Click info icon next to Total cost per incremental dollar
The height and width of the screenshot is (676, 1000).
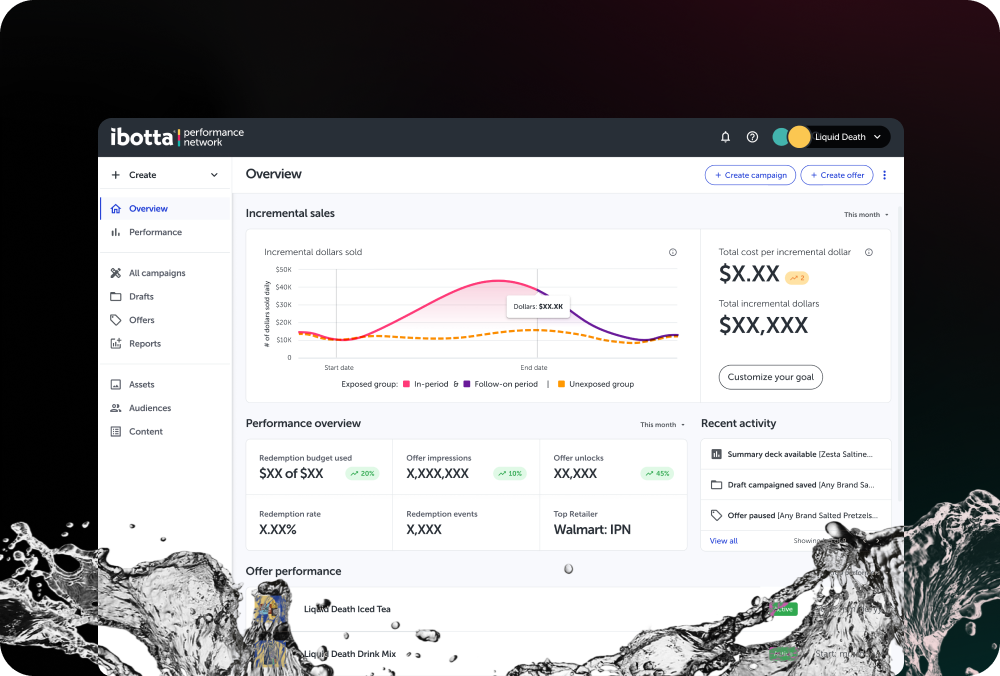point(868,252)
